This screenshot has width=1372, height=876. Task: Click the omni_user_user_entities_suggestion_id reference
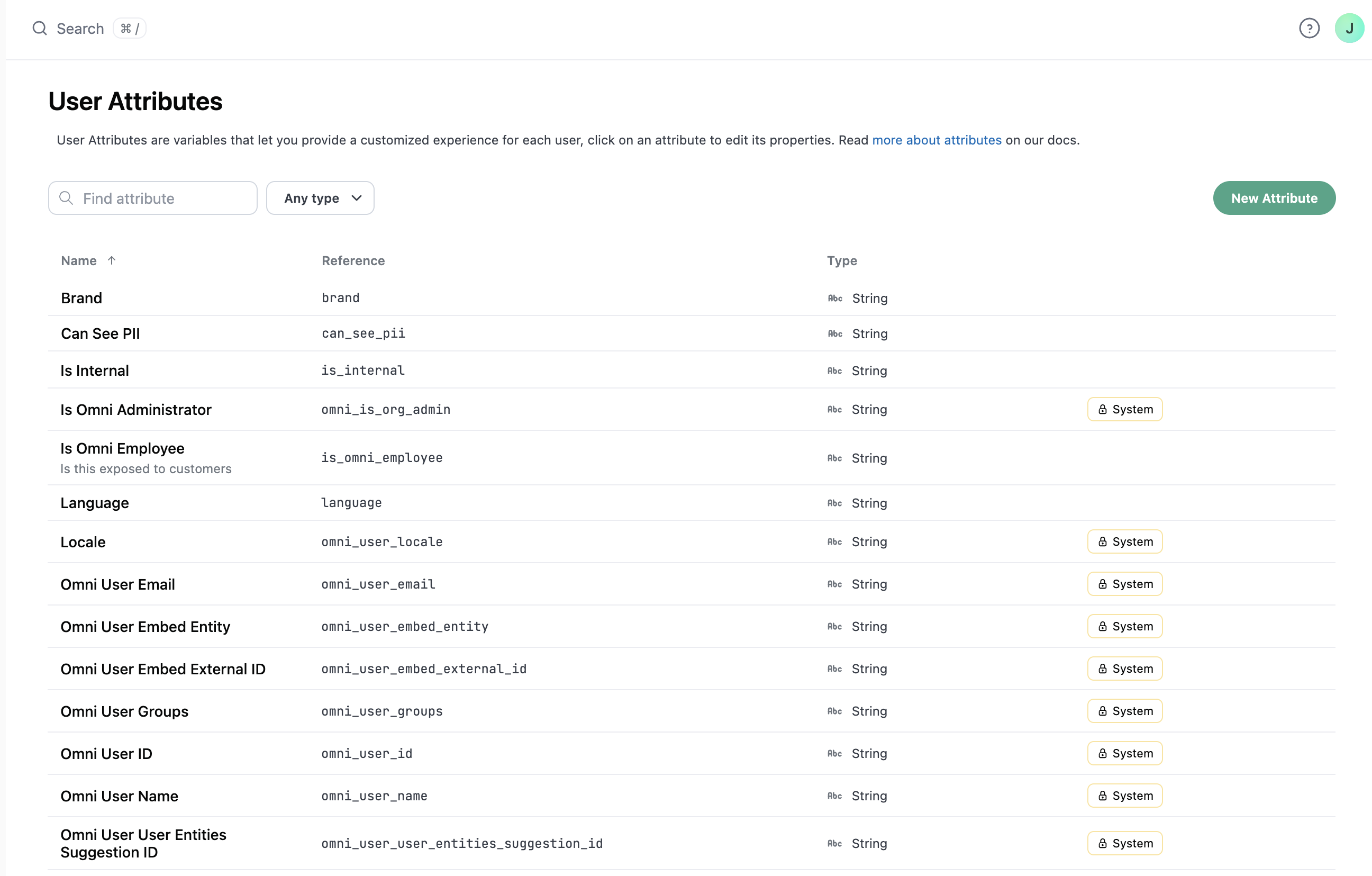point(462,843)
